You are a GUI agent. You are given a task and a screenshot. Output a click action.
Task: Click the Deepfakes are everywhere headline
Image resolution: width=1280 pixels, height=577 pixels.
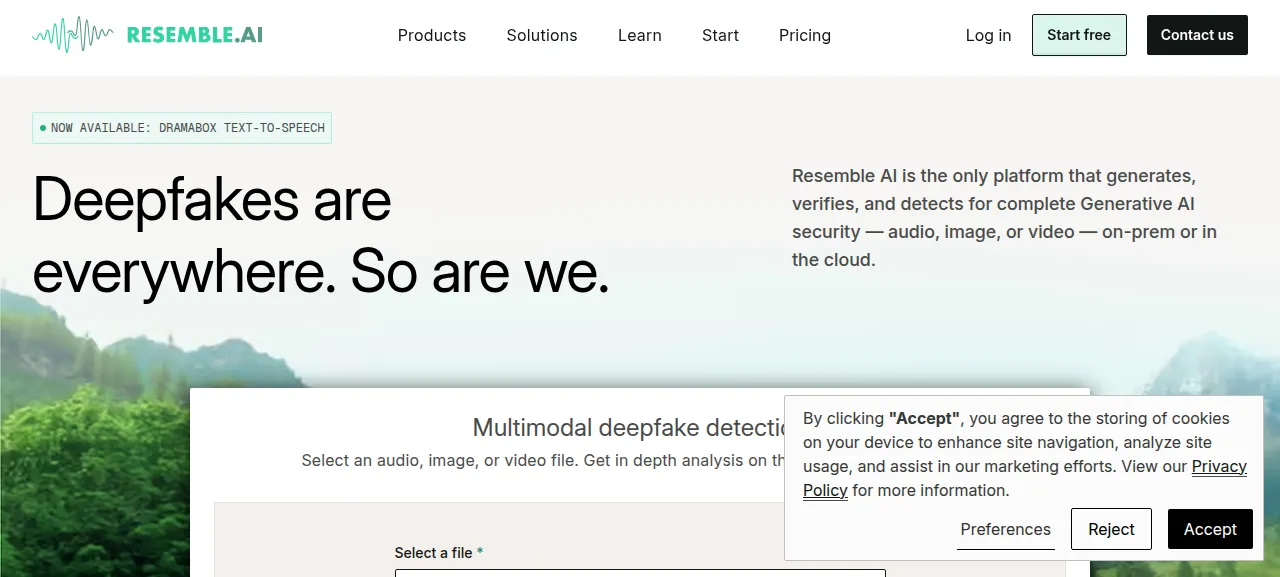pos(321,236)
